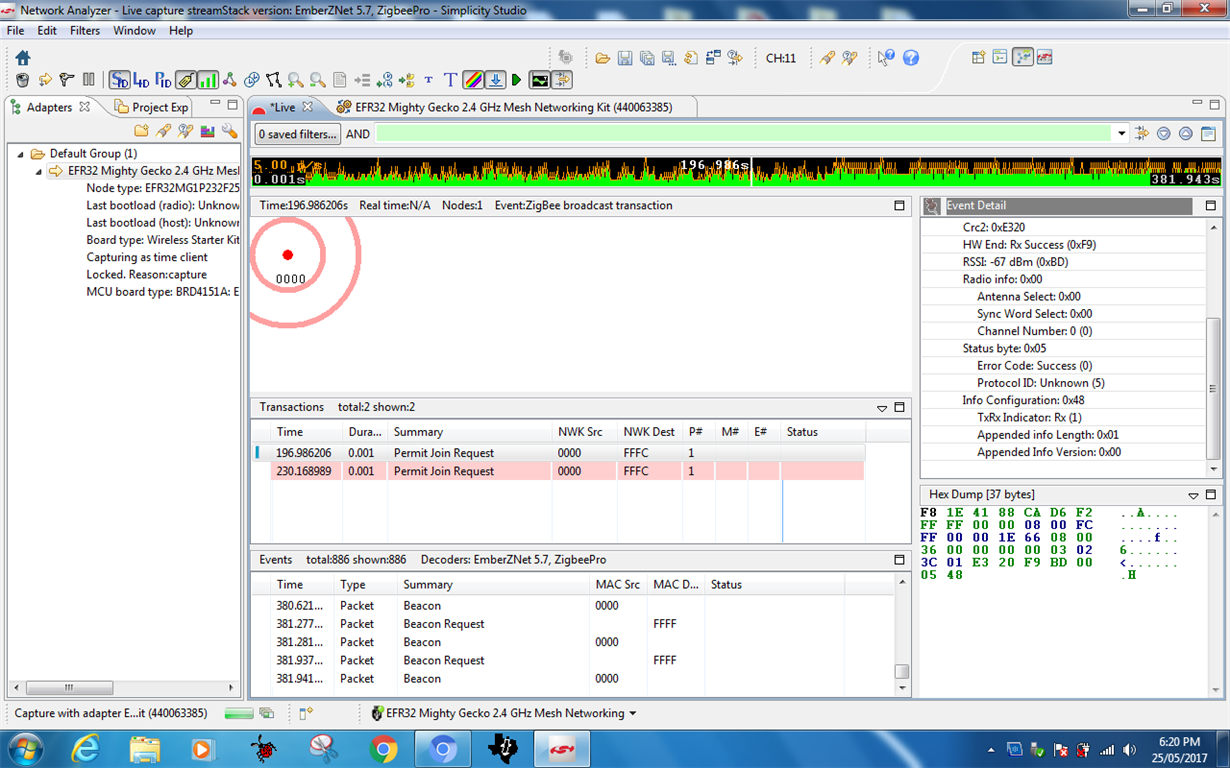Click the green filter expression field
This screenshot has width=1230, height=768.
pyautogui.click(x=745, y=134)
